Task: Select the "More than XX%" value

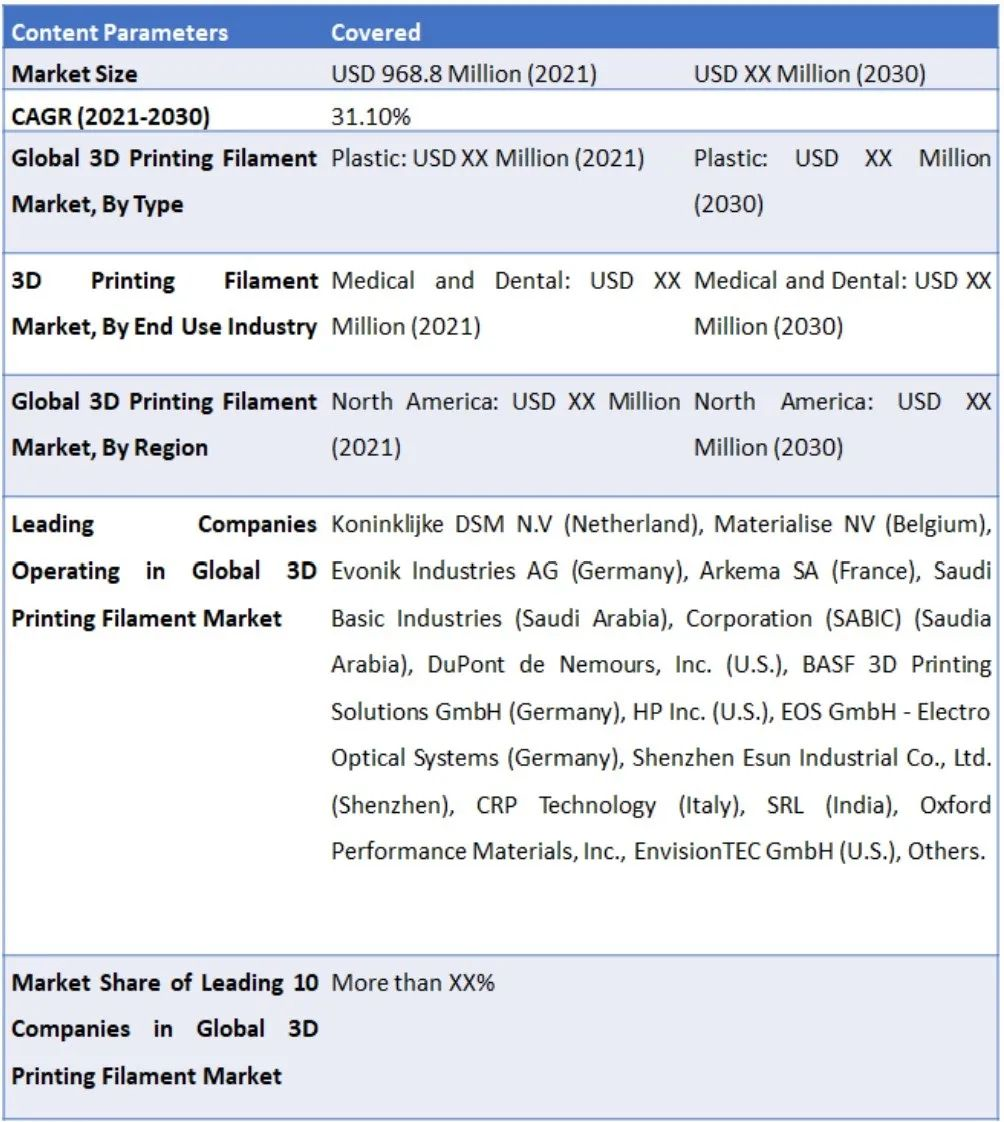Action: [413, 983]
